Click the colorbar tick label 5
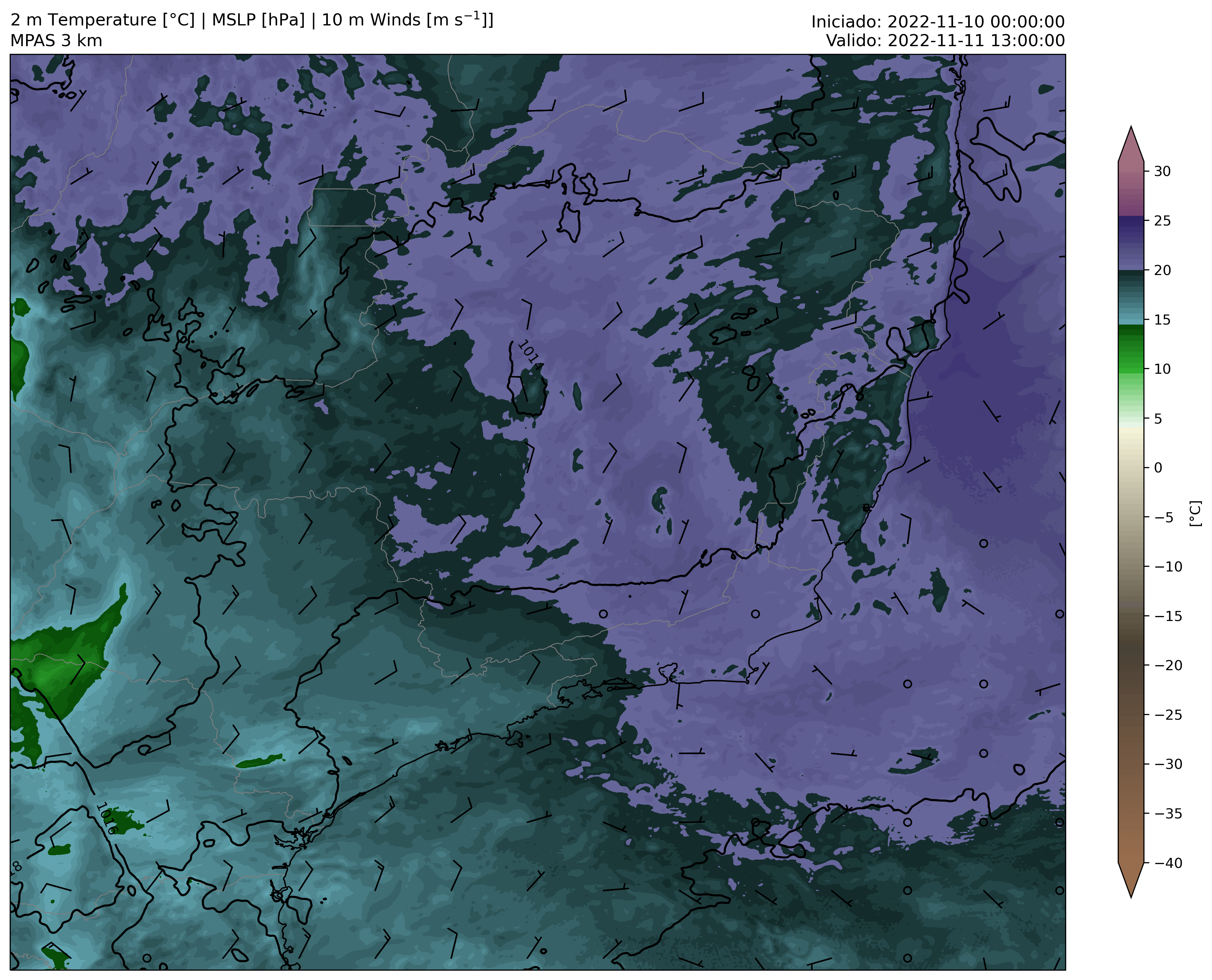This screenshot has width=1212, height=980. pyautogui.click(x=1158, y=419)
